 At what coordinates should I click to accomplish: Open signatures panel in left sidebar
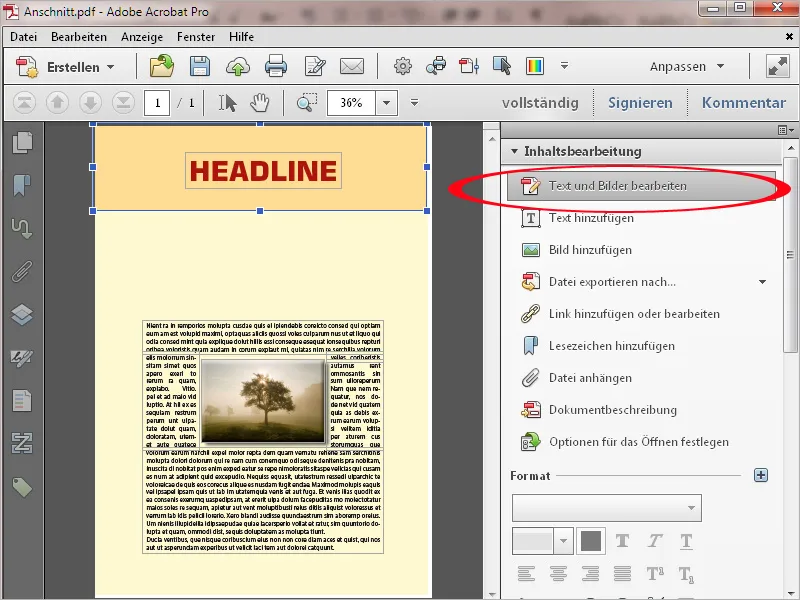(22, 358)
